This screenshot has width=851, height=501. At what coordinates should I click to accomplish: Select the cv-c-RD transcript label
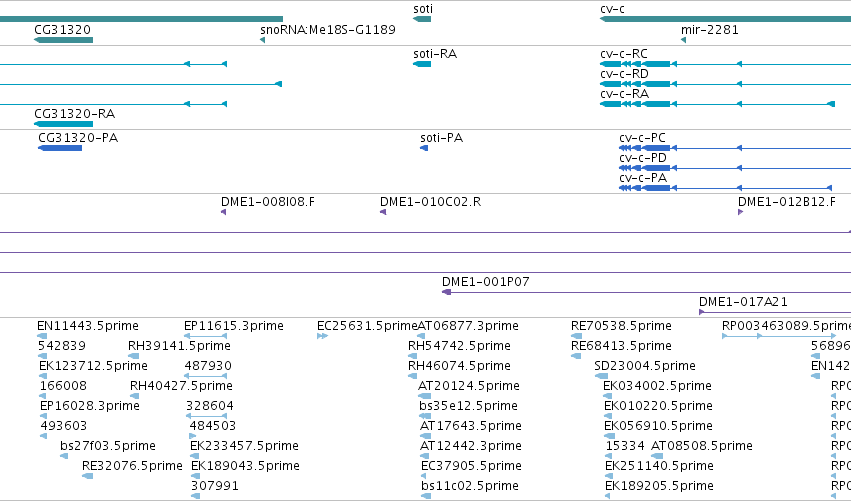[x=624, y=74]
